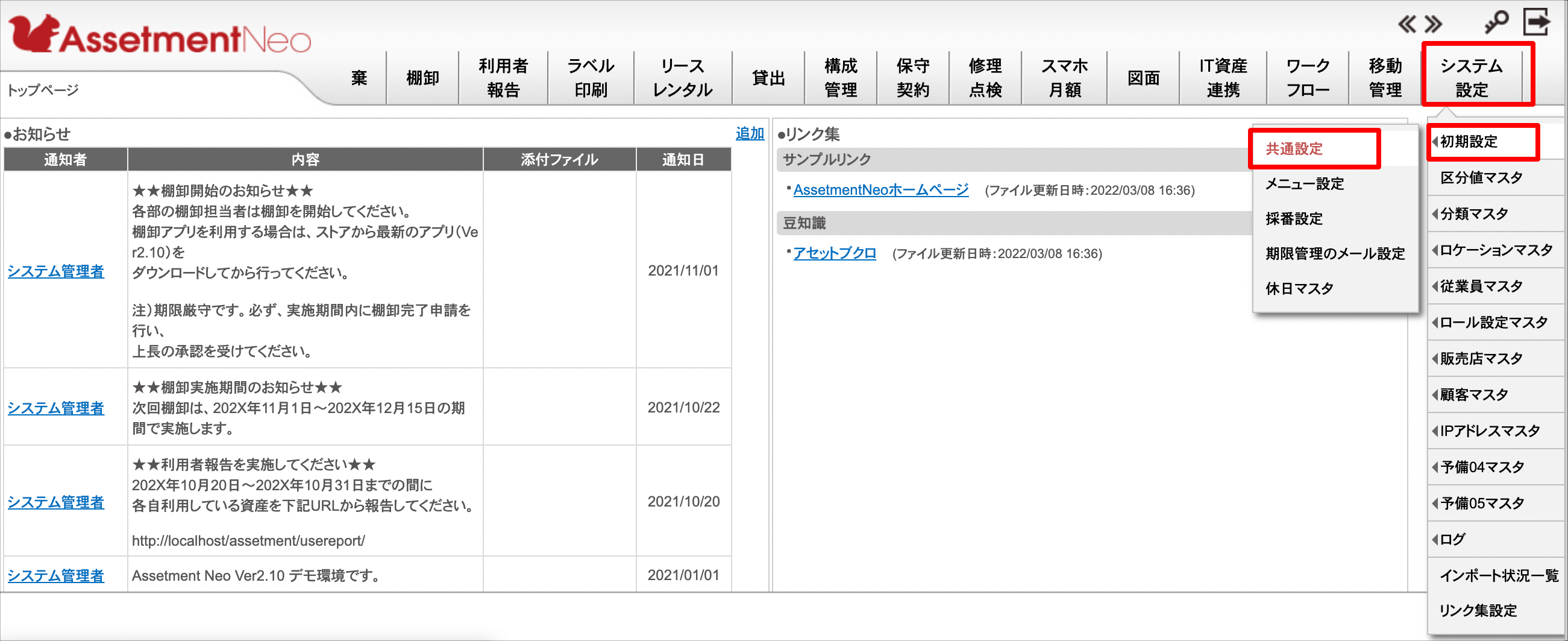Choose 共通設定 from submenu
Image resolution: width=1568 pixels, height=641 pixels.
click(1335, 149)
